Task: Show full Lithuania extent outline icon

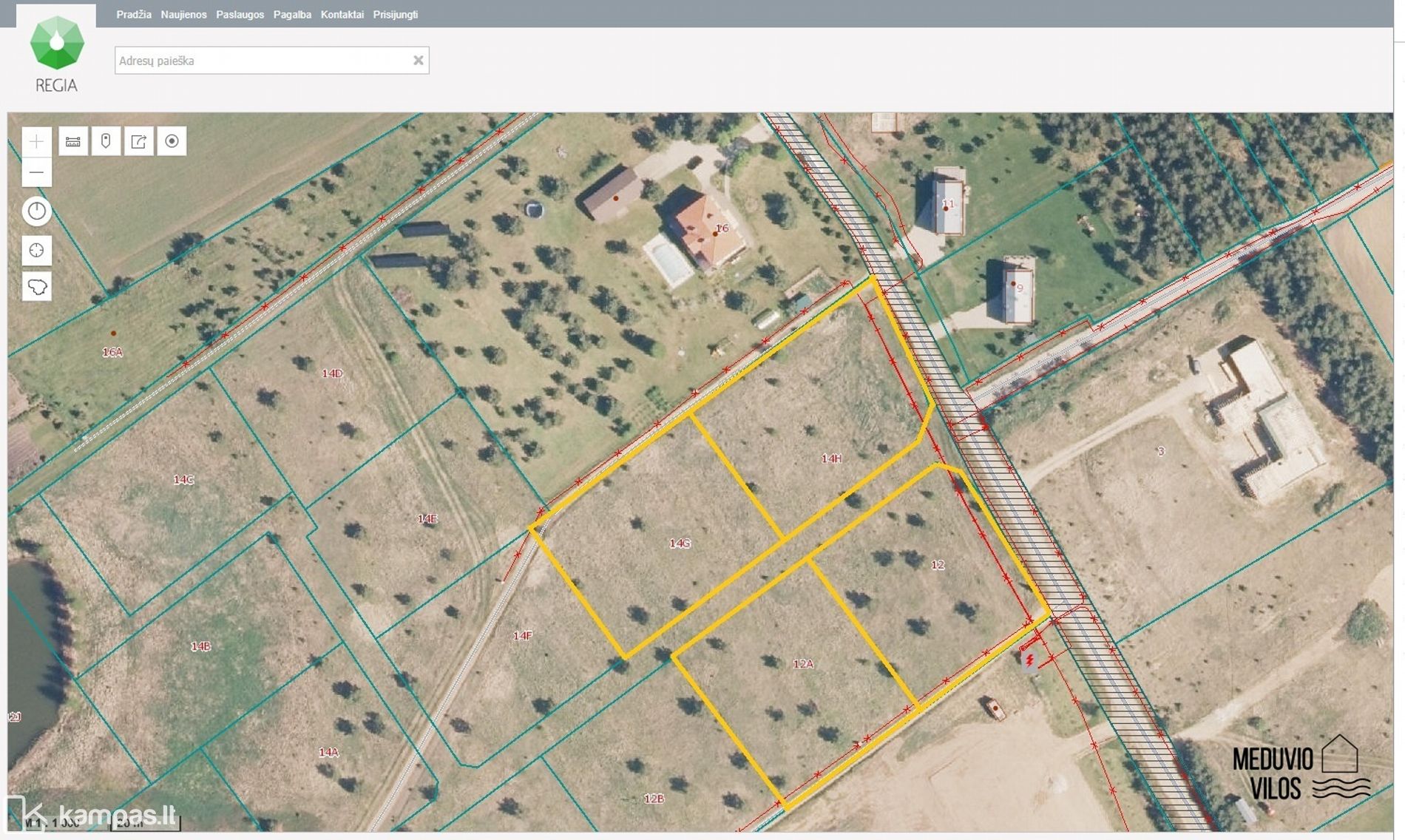Action: click(x=36, y=286)
